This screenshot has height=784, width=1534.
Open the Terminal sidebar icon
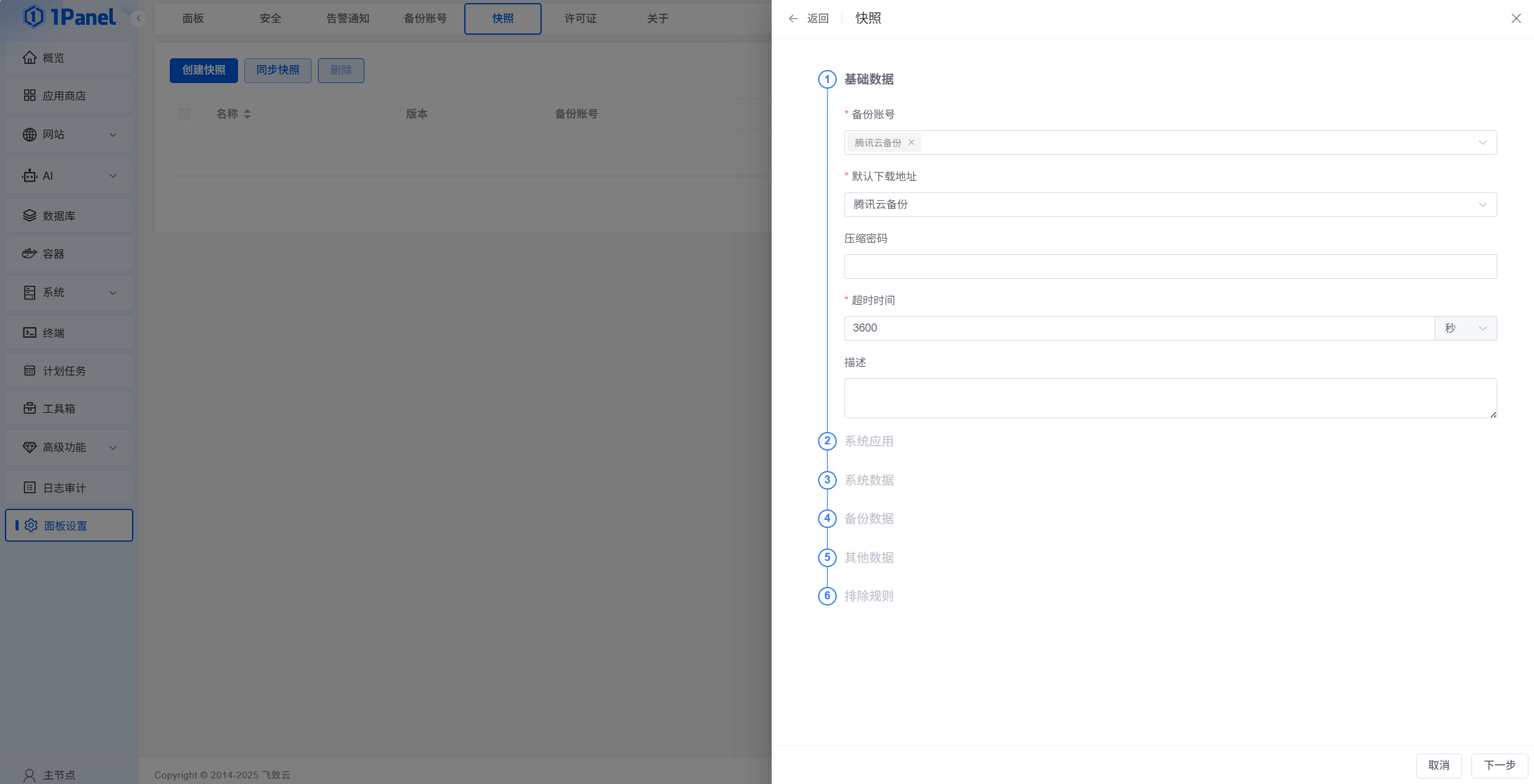pyautogui.click(x=29, y=333)
